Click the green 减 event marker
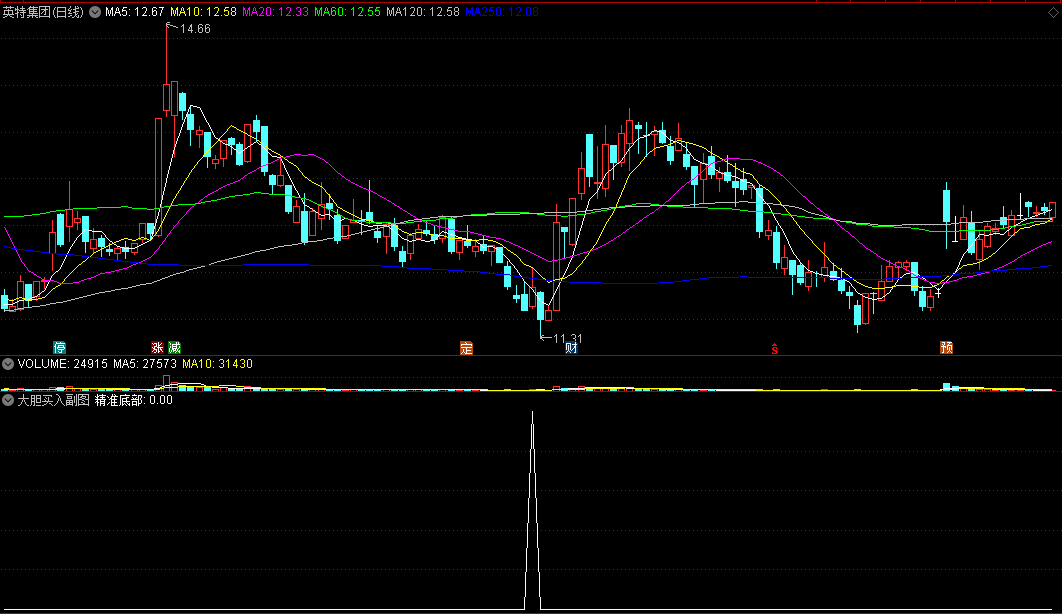 tap(175, 348)
